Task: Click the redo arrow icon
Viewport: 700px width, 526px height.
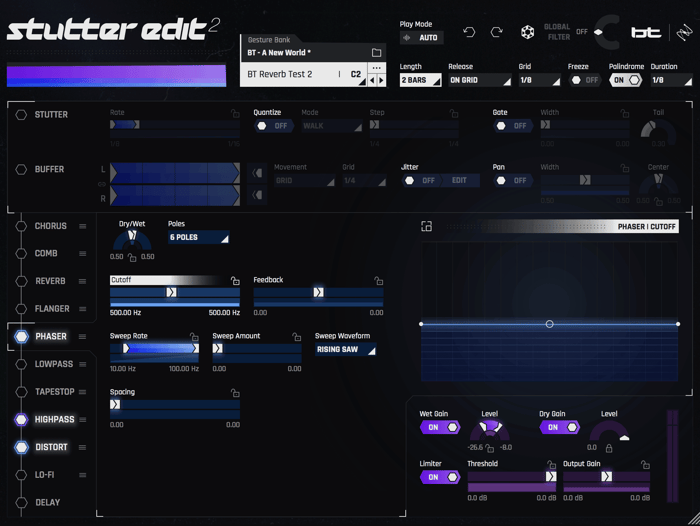Action: (496, 32)
